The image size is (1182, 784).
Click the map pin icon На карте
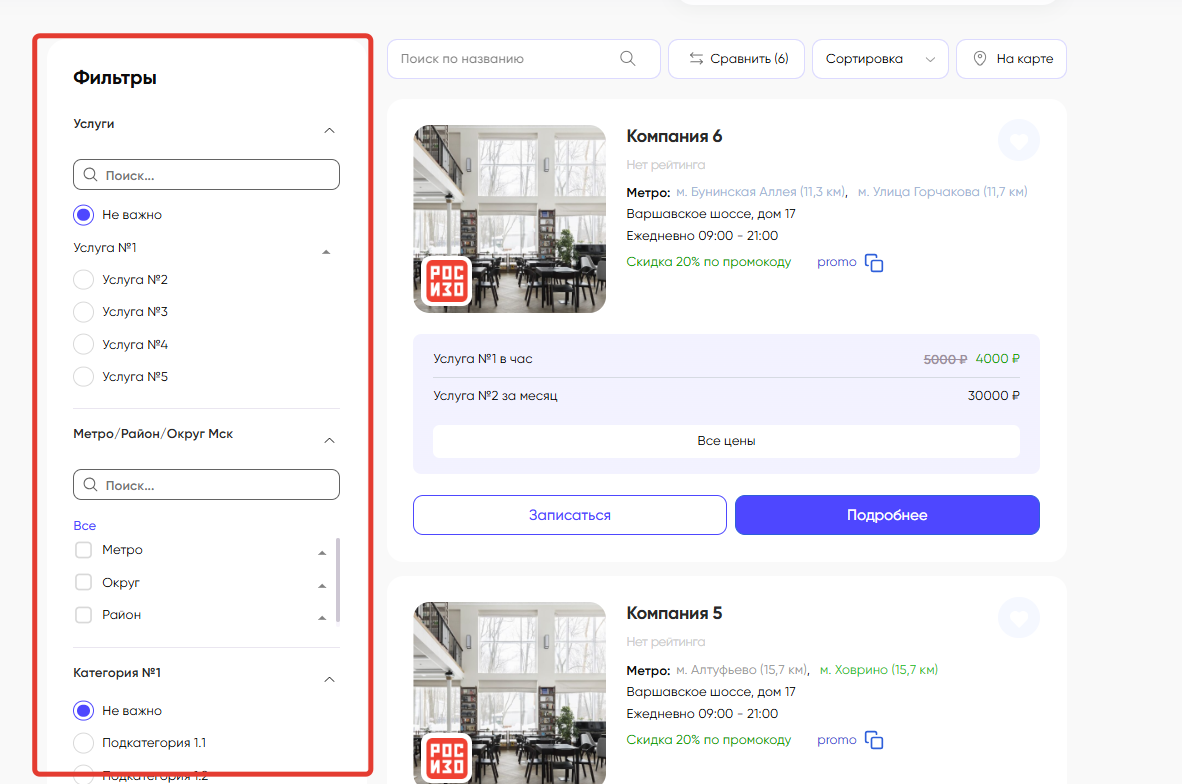coord(980,59)
